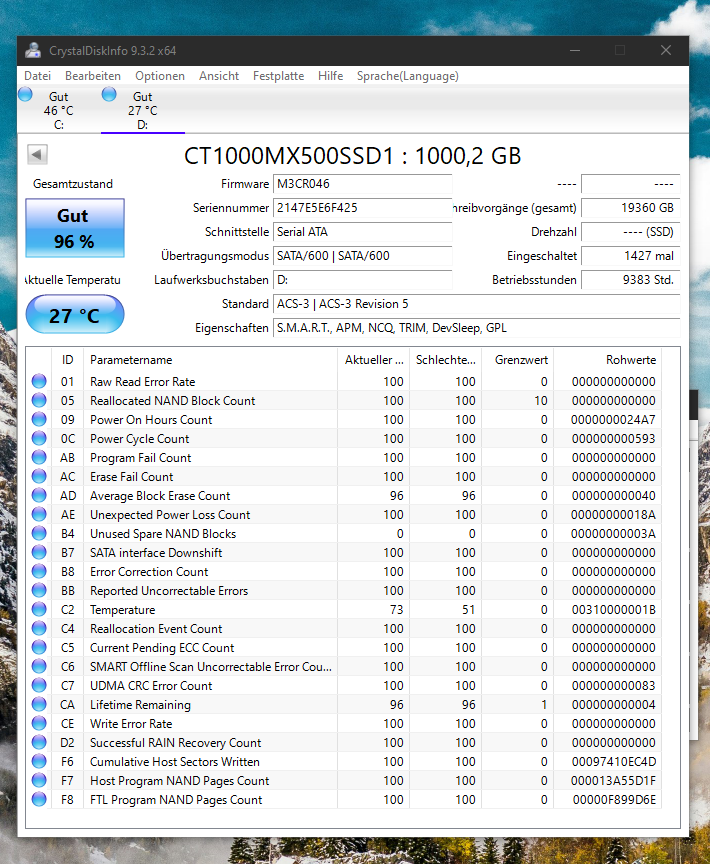Click the Aktueller value column header
The width and height of the screenshot is (710, 864).
coord(373,360)
